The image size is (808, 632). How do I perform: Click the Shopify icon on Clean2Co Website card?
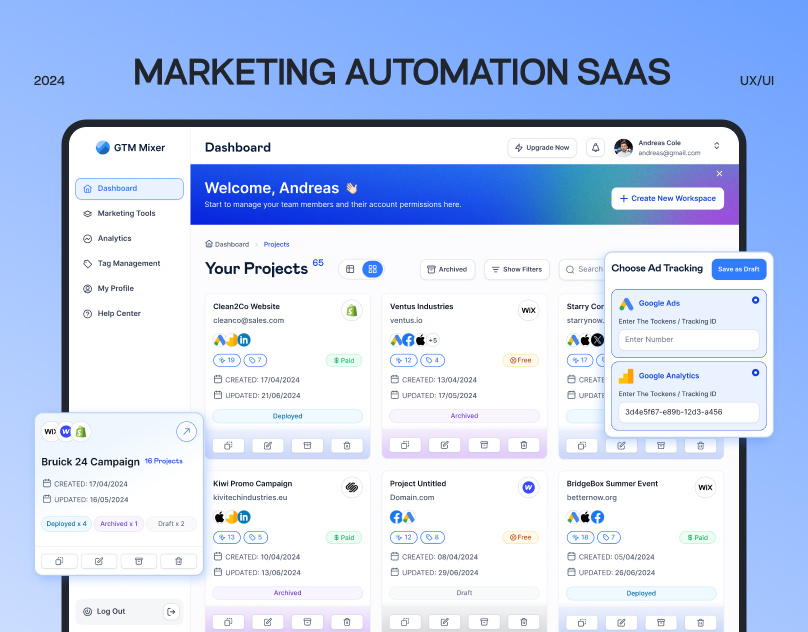[x=351, y=311]
